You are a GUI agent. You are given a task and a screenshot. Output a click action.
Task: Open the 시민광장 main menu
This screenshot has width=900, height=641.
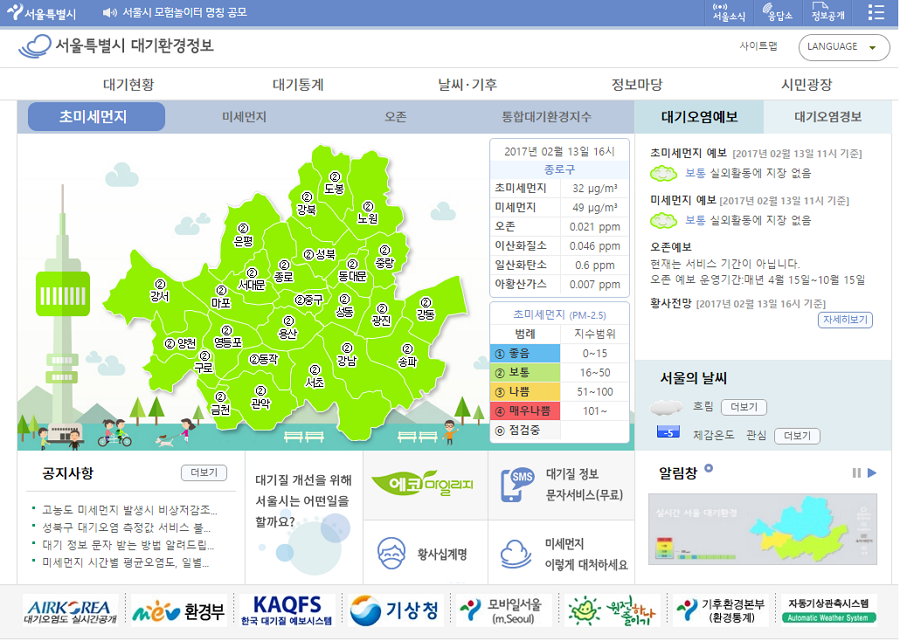click(806, 85)
